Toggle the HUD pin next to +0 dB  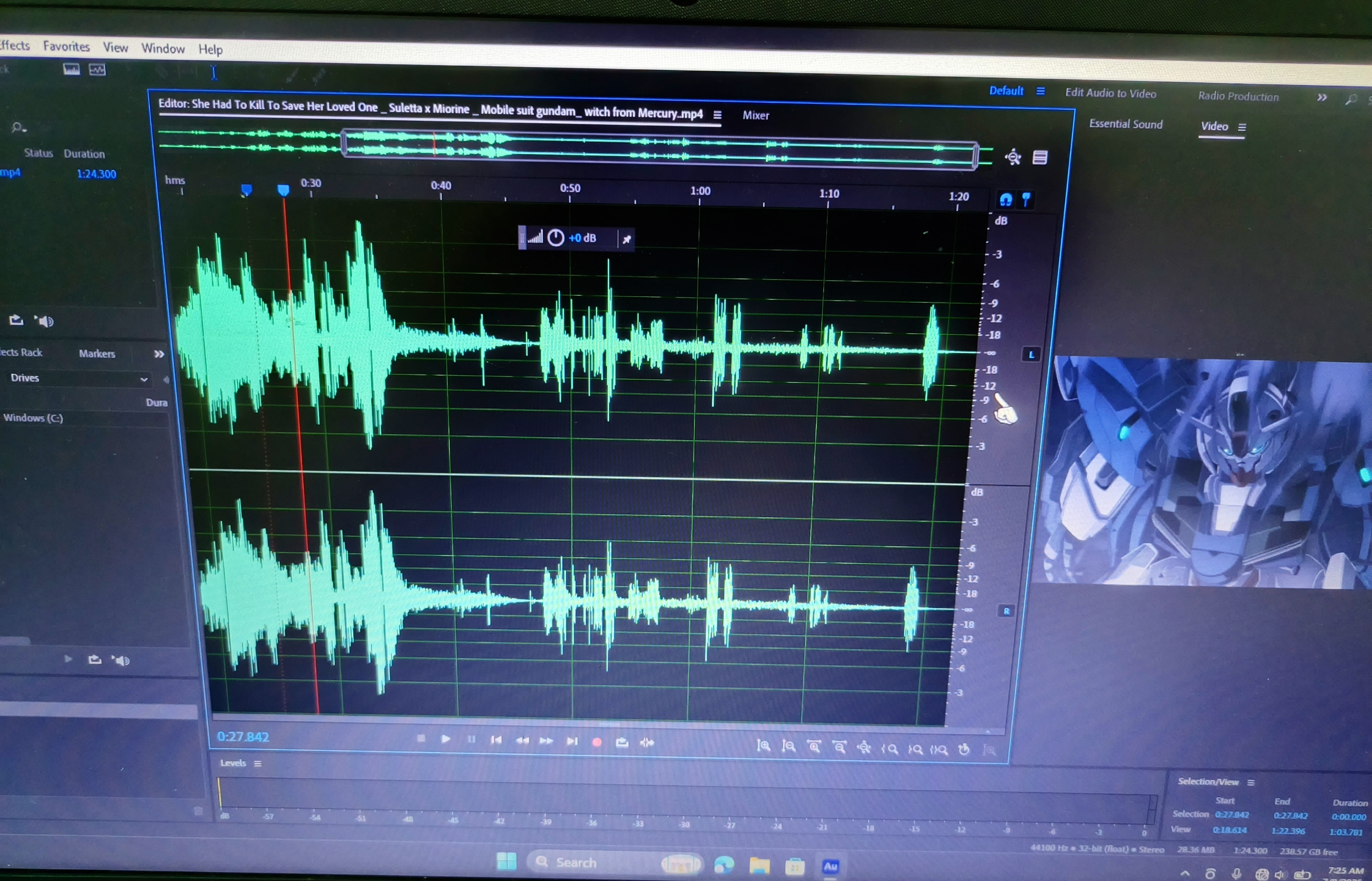pyautogui.click(x=627, y=239)
